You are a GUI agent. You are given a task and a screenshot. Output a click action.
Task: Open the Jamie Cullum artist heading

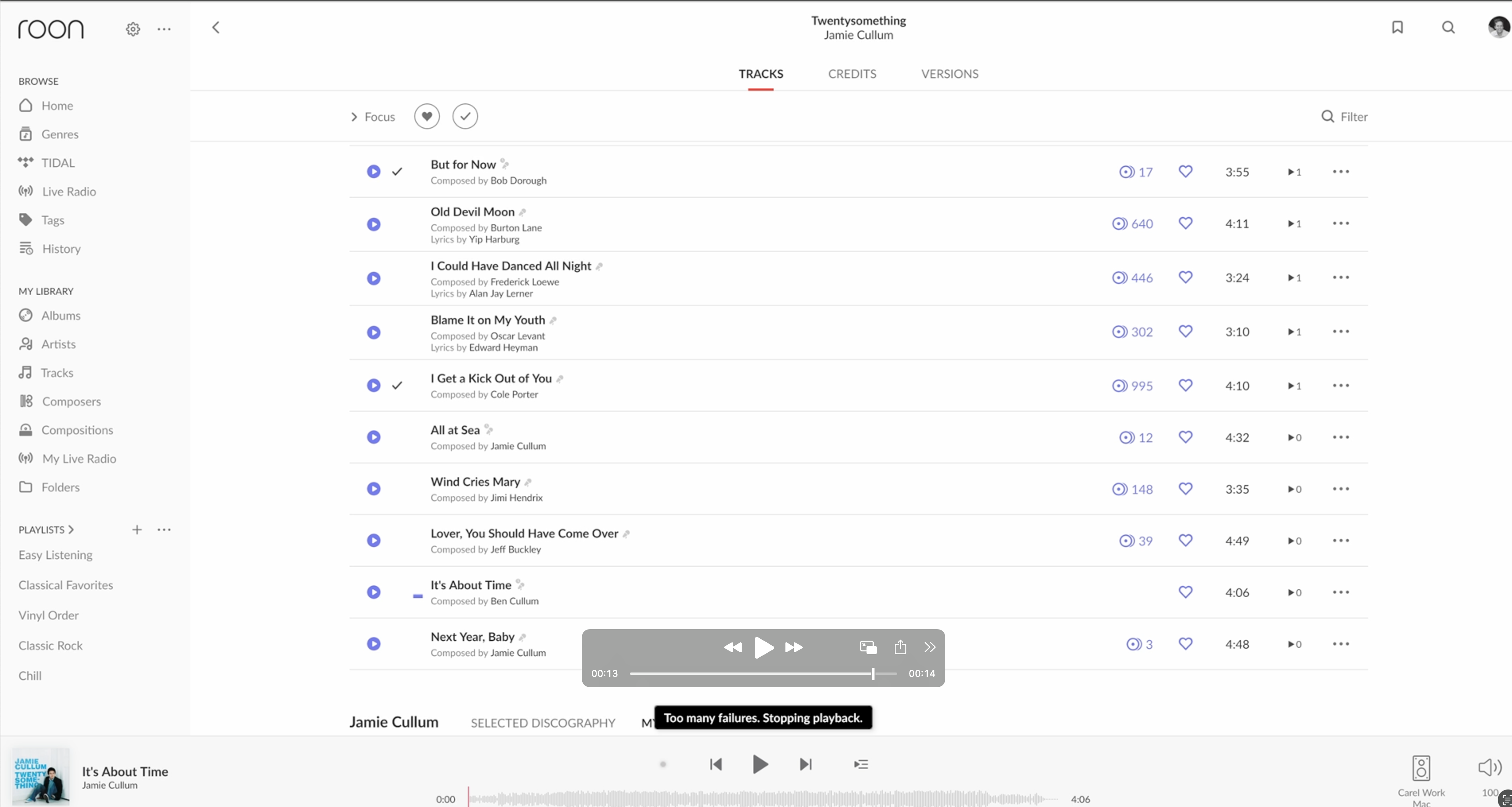(x=394, y=722)
